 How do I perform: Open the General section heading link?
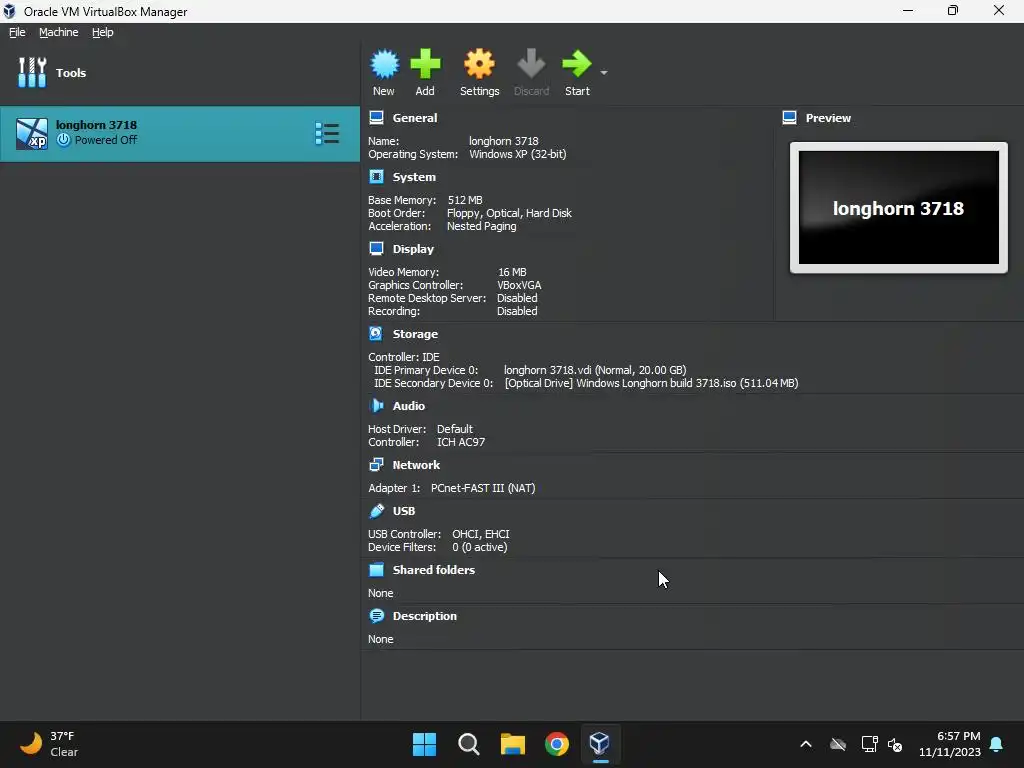[x=415, y=118]
